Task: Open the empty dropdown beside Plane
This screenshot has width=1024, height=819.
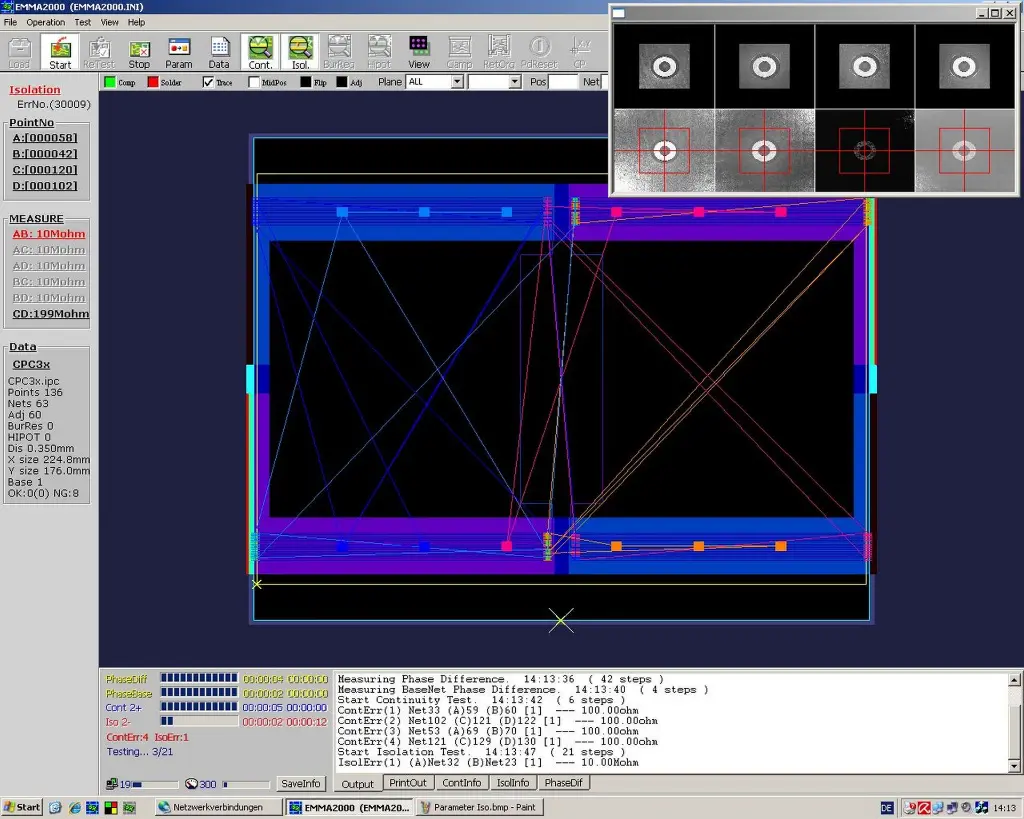Action: (515, 82)
